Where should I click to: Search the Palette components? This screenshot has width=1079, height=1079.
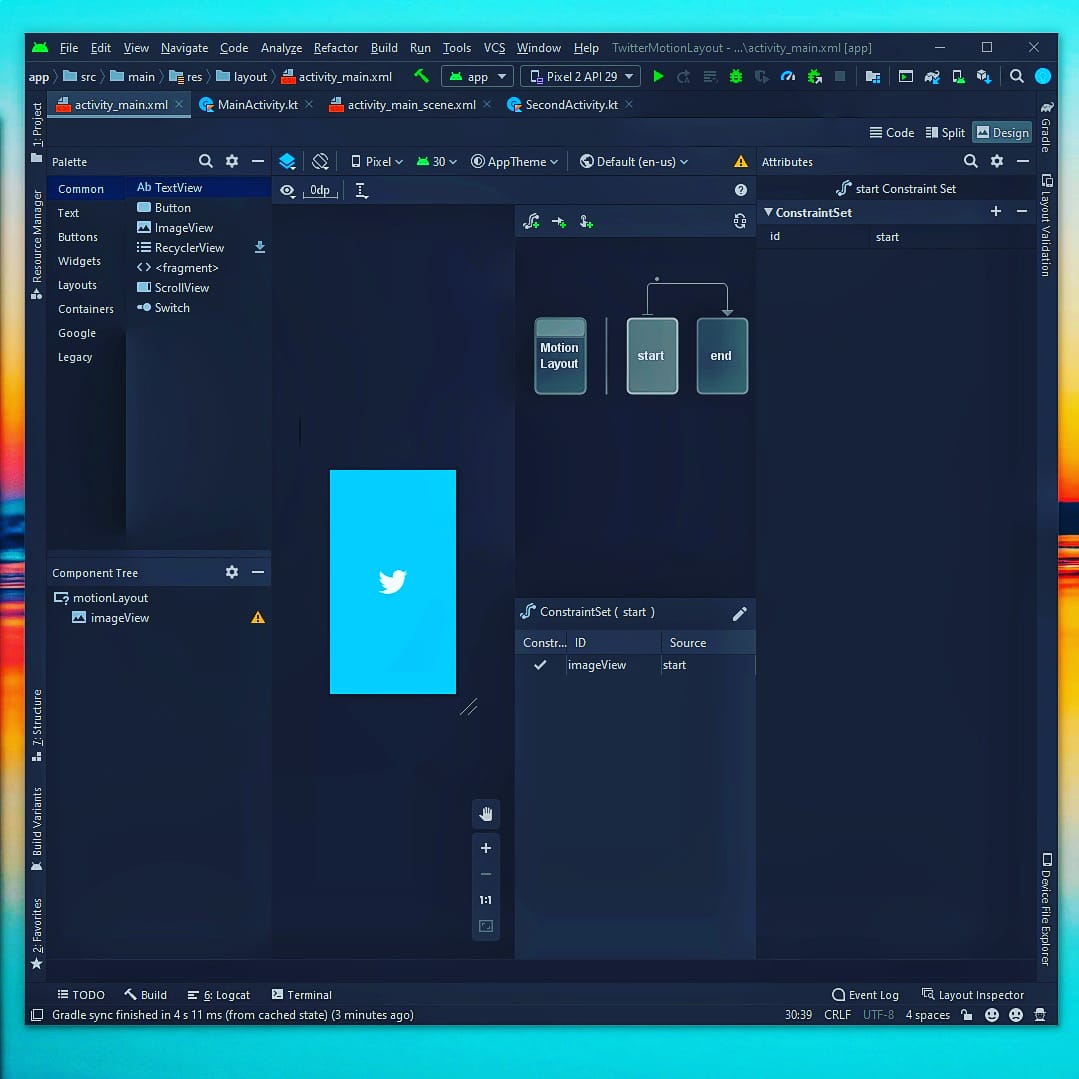[x=205, y=161]
